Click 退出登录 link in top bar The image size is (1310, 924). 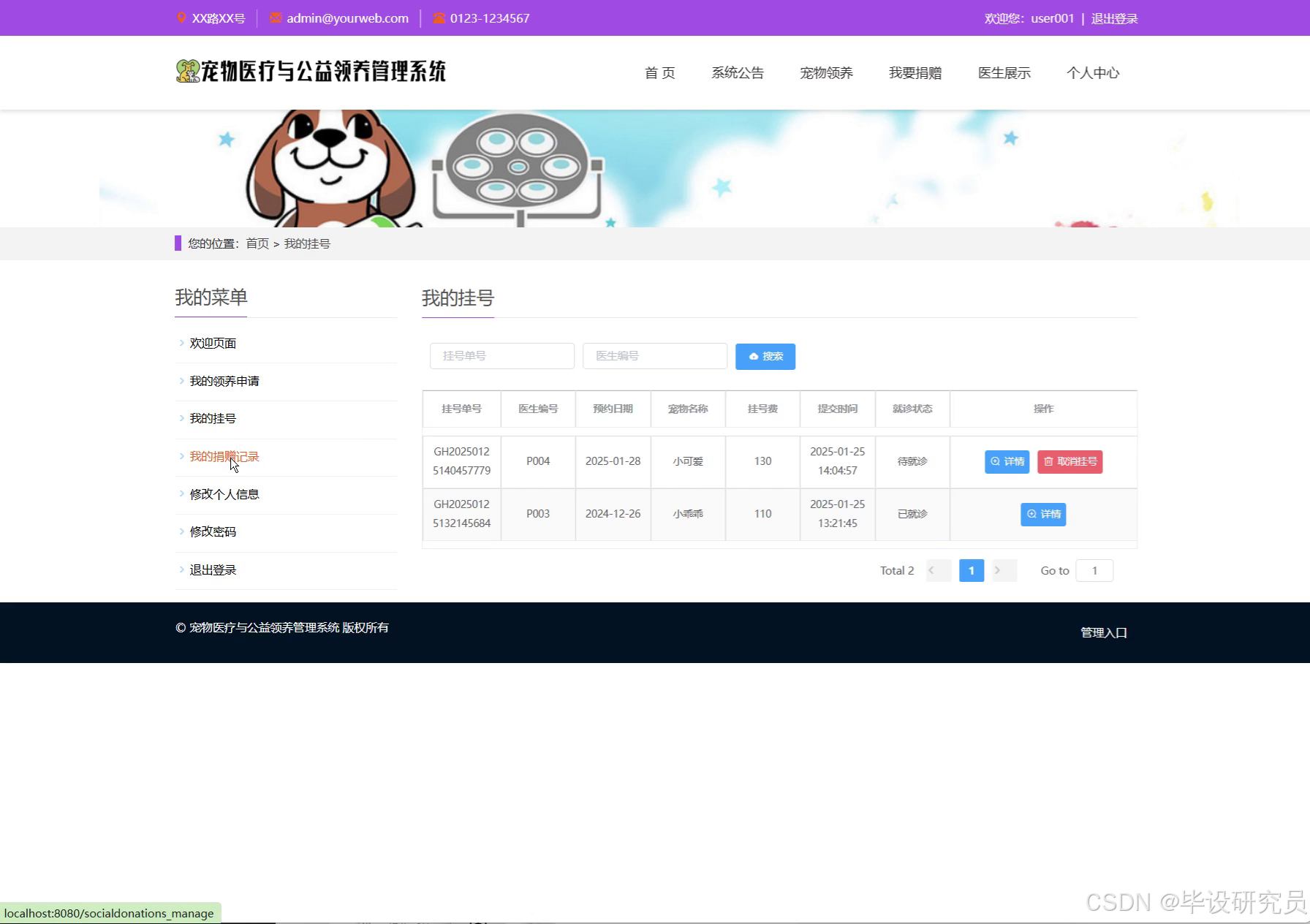tap(1114, 18)
